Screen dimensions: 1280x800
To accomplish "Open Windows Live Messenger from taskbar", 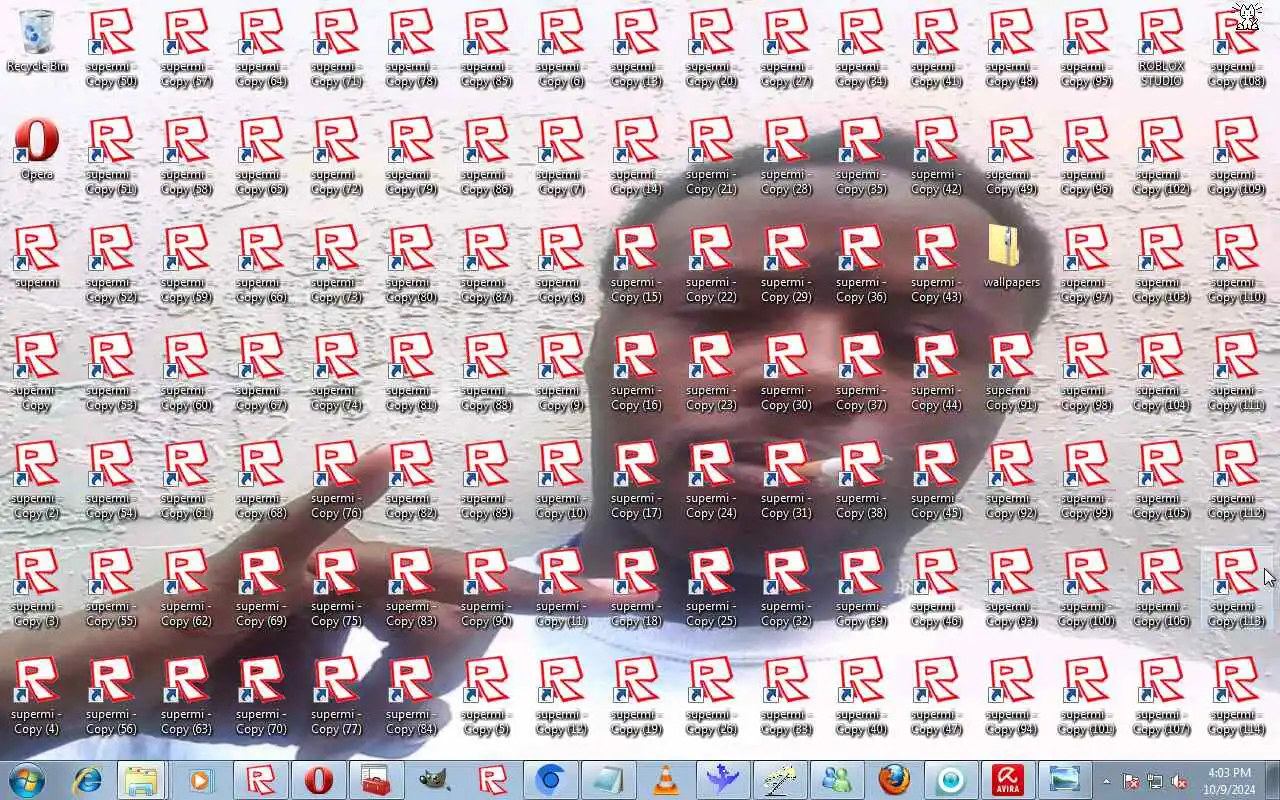I will (837, 780).
